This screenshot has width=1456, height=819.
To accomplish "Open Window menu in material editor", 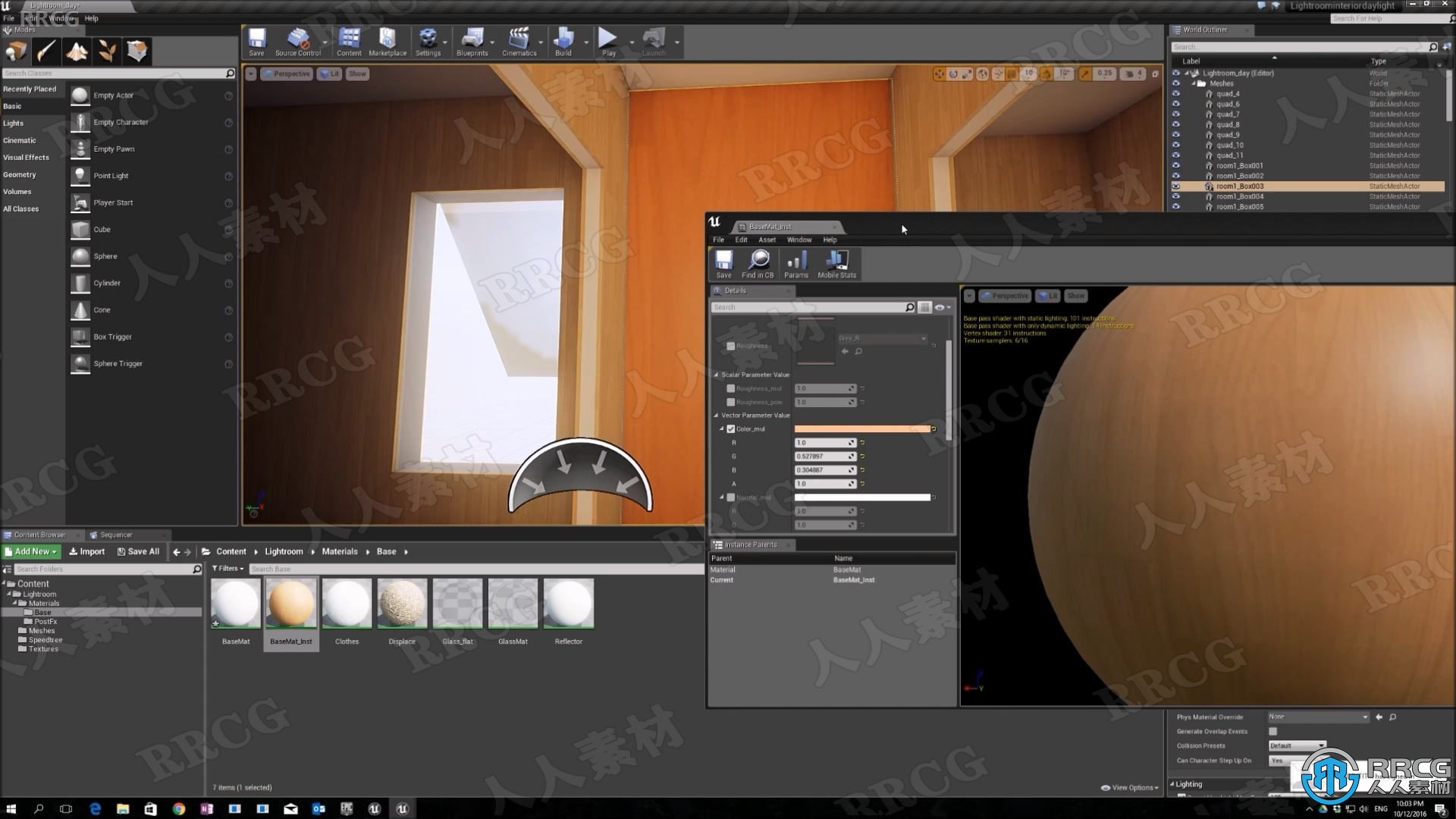I will [x=799, y=240].
